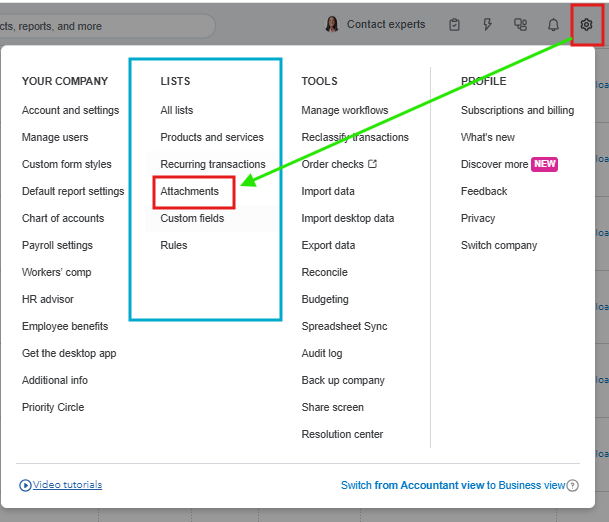Open the settings gear icon

pyautogui.click(x=586, y=24)
